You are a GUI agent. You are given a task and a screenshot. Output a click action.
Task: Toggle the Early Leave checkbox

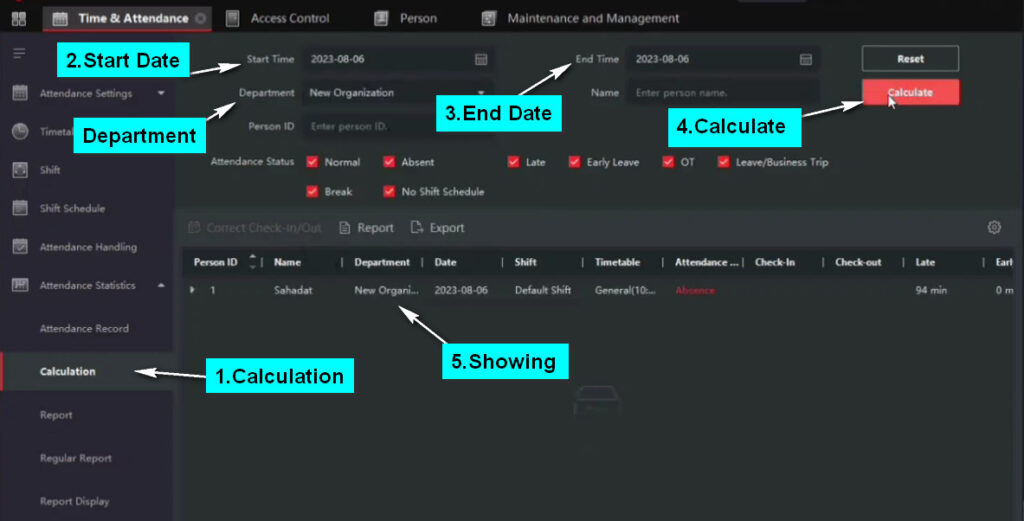(x=574, y=162)
